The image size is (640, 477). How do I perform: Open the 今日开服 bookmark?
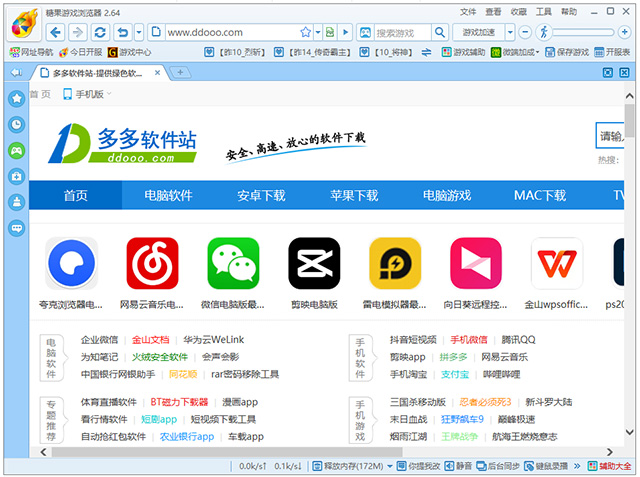click(81, 52)
